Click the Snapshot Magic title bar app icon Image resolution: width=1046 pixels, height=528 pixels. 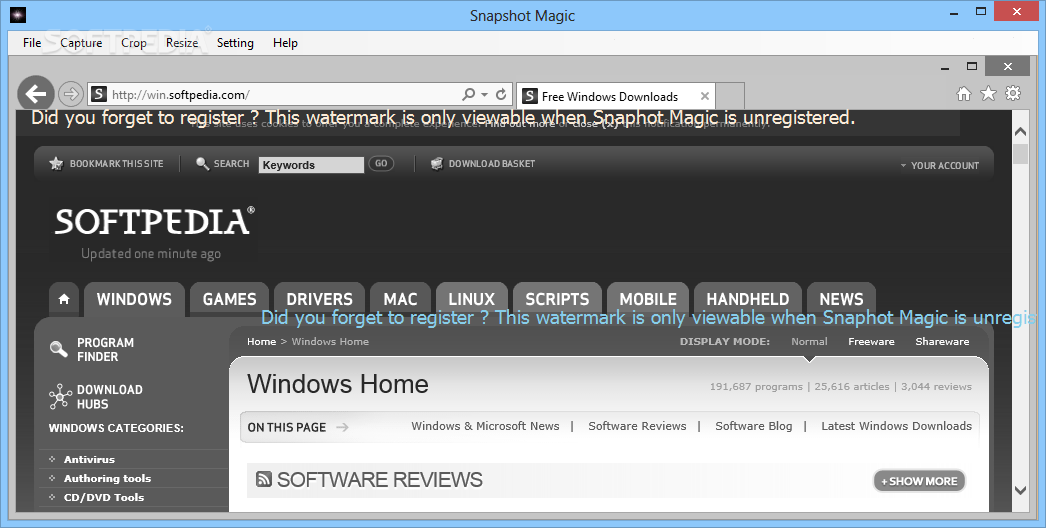18,15
